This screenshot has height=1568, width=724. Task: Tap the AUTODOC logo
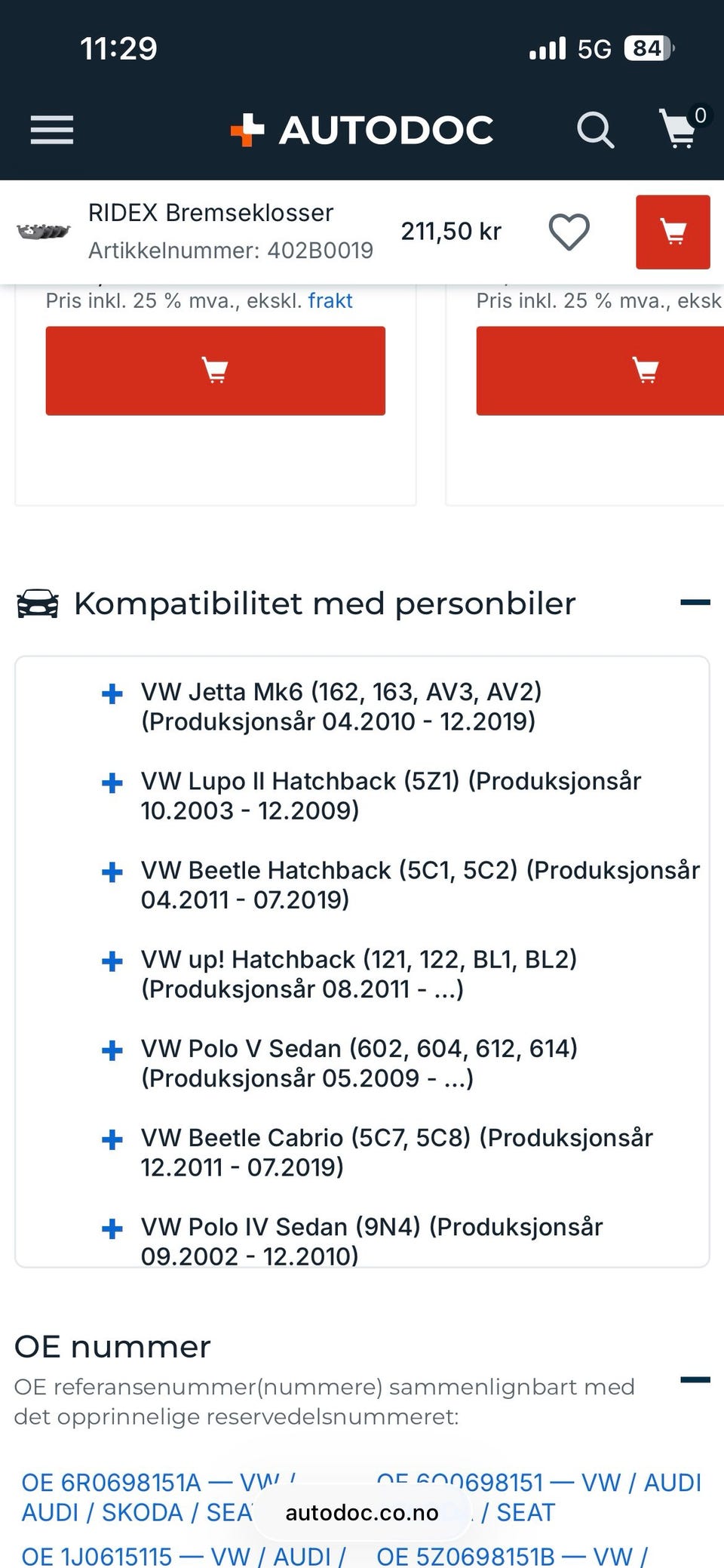(x=362, y=130)
